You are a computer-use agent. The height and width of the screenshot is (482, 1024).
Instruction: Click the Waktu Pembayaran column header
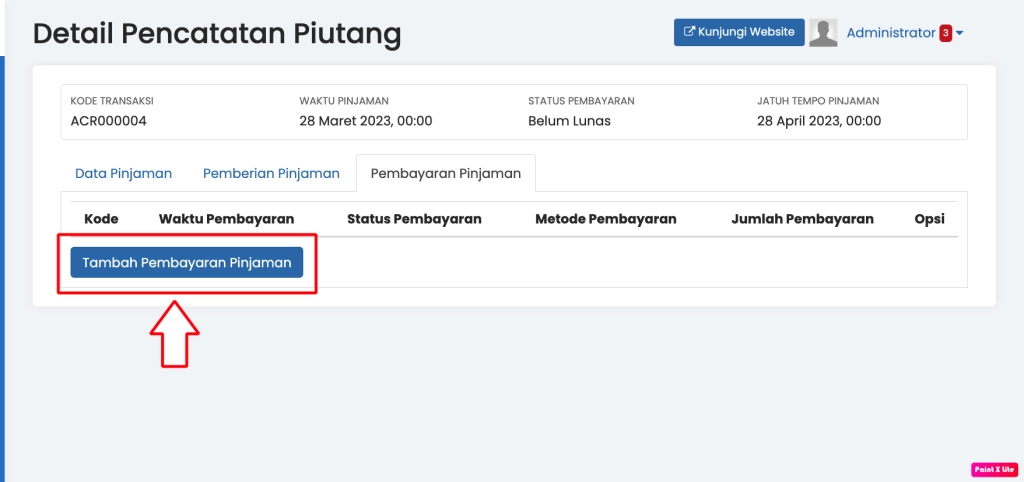point(226,219)
